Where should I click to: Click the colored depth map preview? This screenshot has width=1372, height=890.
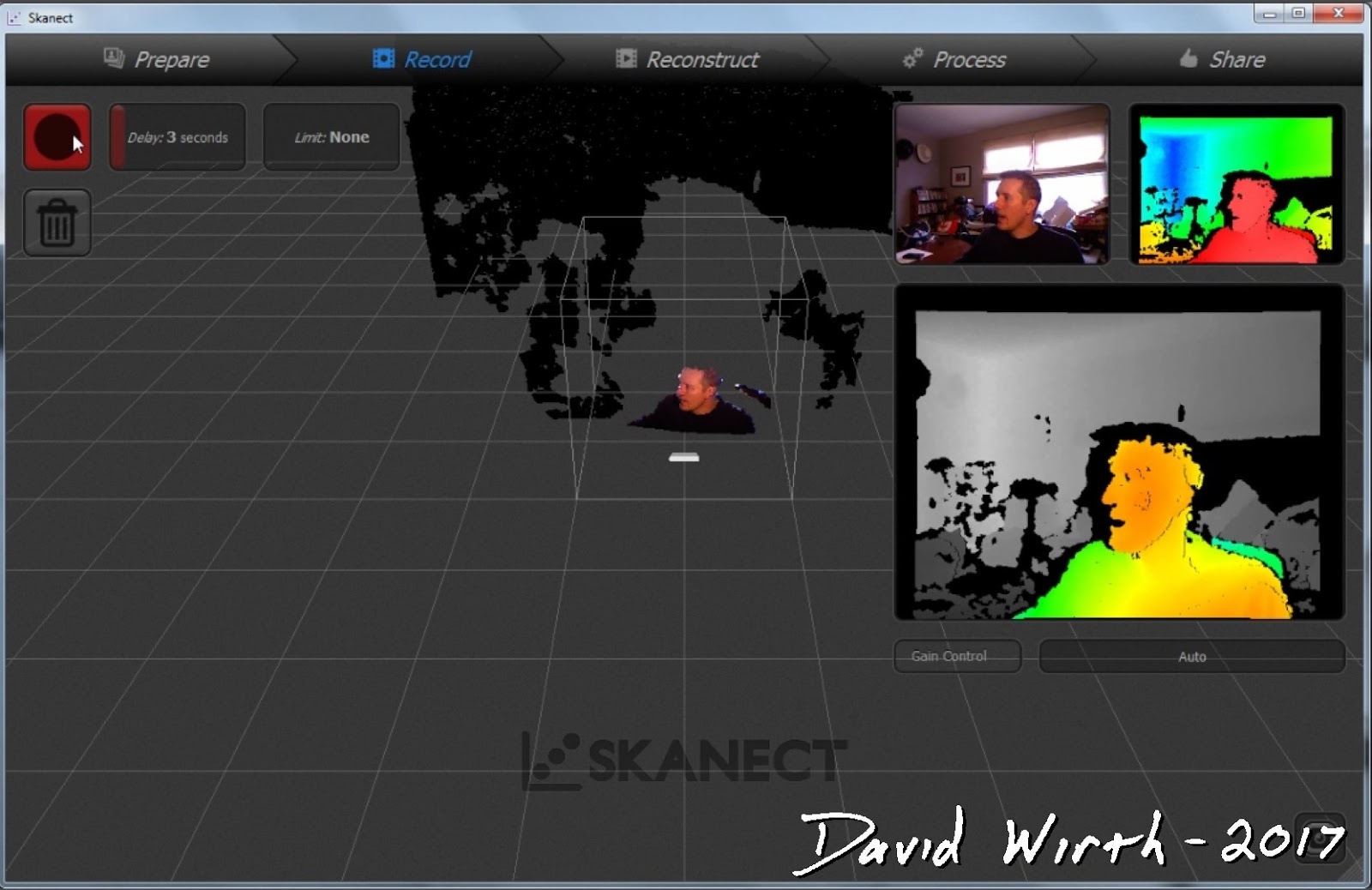pyautogui.click(x=1235, y=183)
